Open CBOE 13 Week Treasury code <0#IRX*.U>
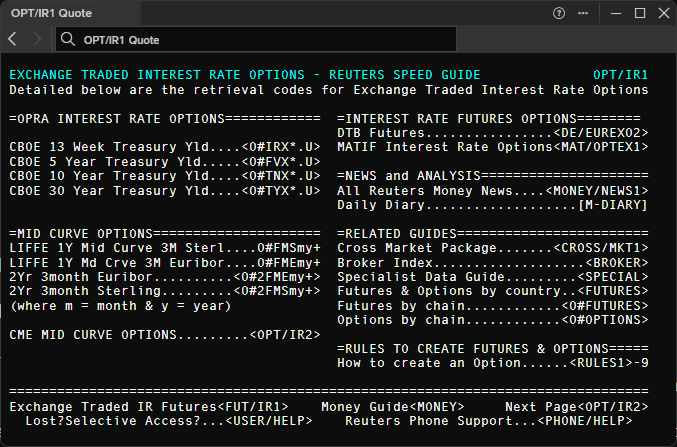Viewport: 677px width, 447px height. 281,147
